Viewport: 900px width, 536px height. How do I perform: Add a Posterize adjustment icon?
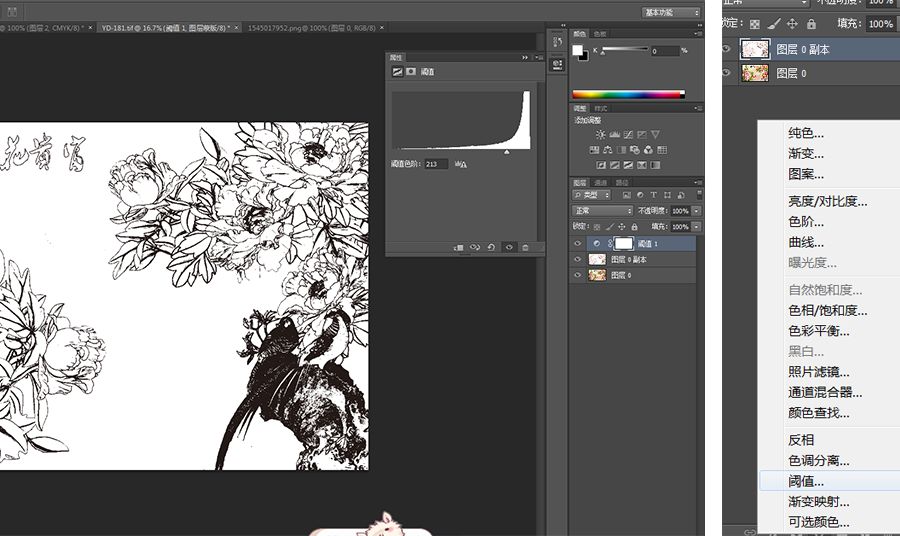tap(615, 165)
